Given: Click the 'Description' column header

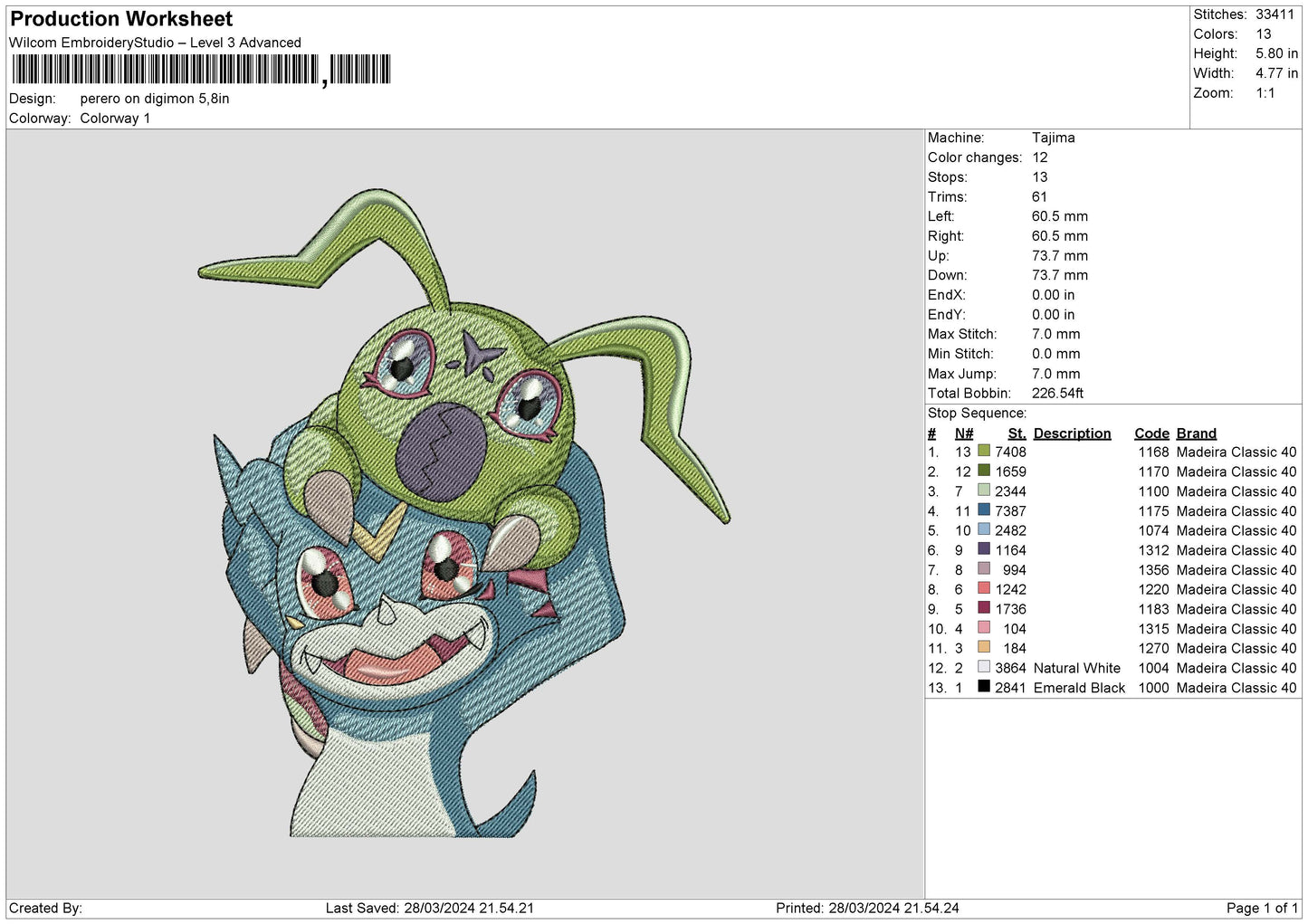Looking at the screenshot, I should tap(1072, 433).
